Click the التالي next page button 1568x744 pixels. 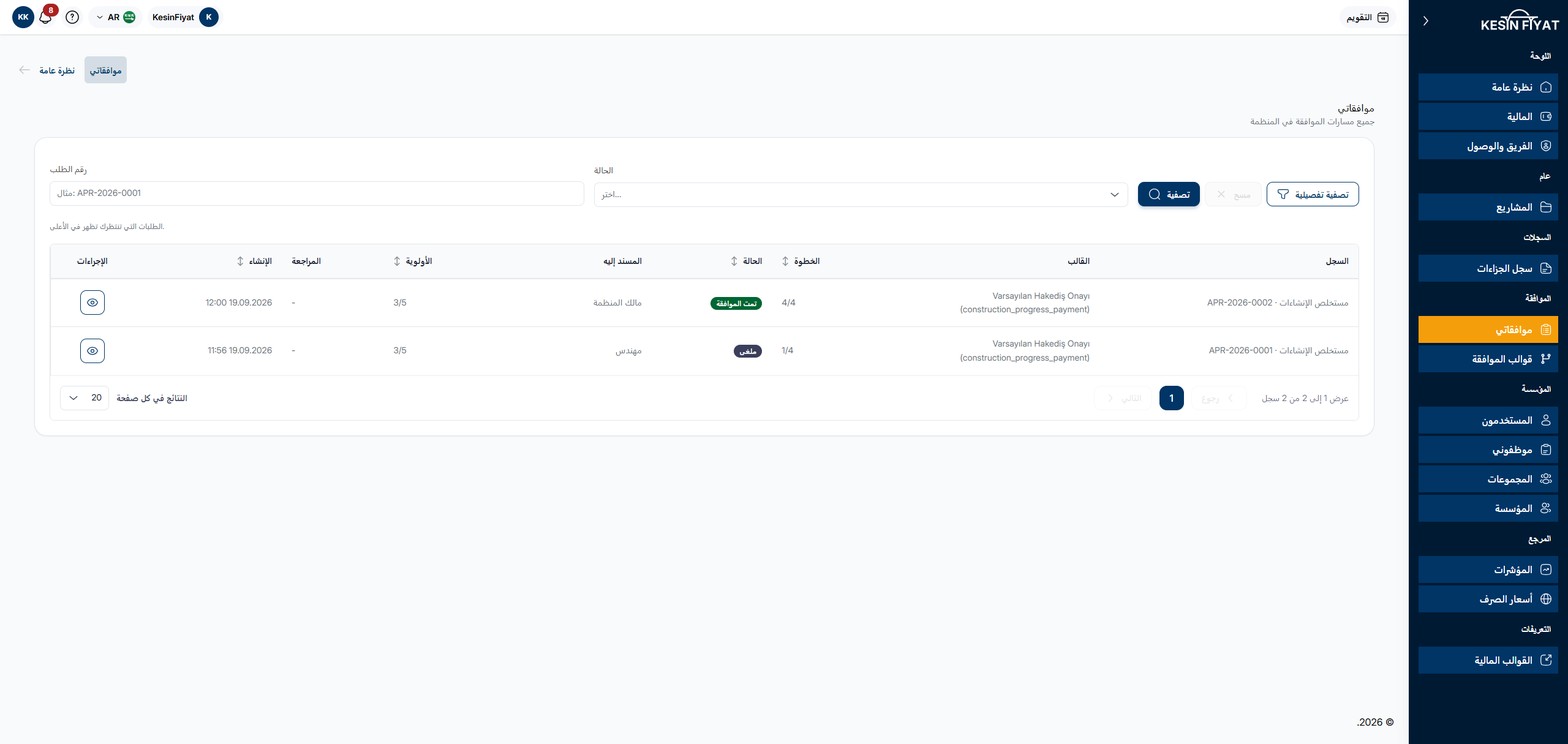[1124, 398]
